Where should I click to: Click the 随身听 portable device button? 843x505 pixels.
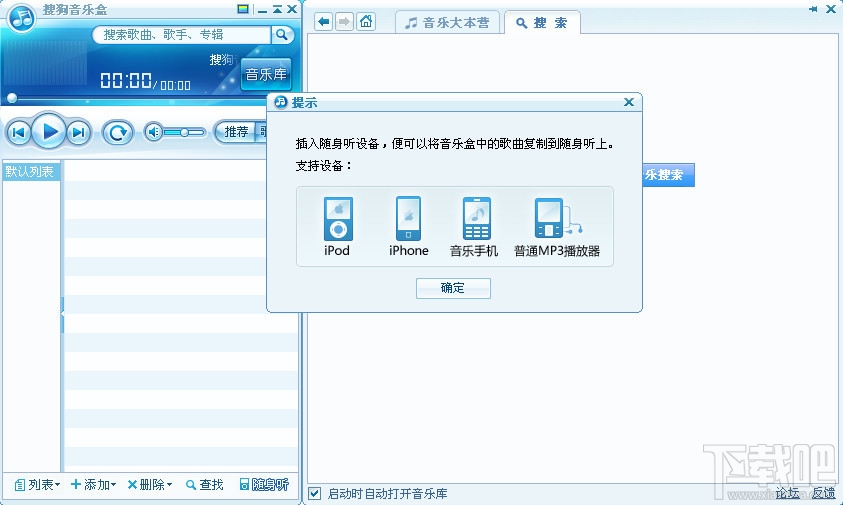point(264,485)
